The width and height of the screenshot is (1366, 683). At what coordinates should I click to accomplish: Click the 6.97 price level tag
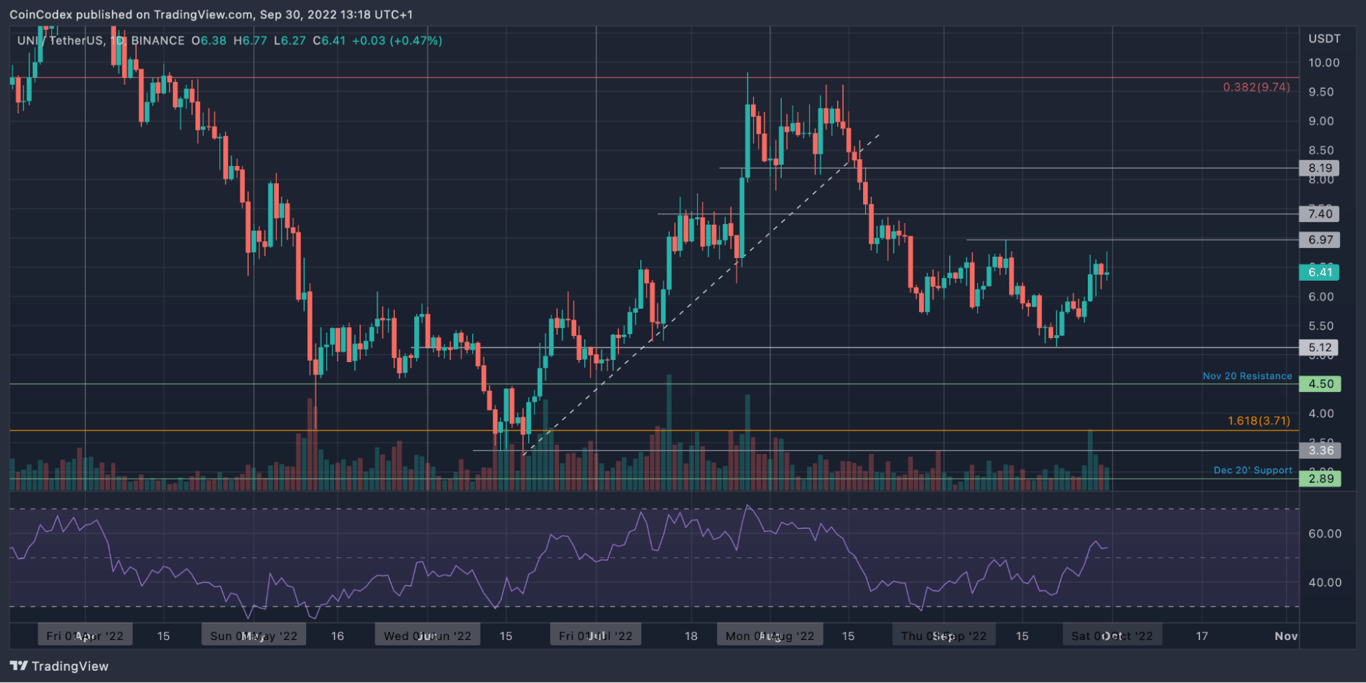pos(1319,239)
